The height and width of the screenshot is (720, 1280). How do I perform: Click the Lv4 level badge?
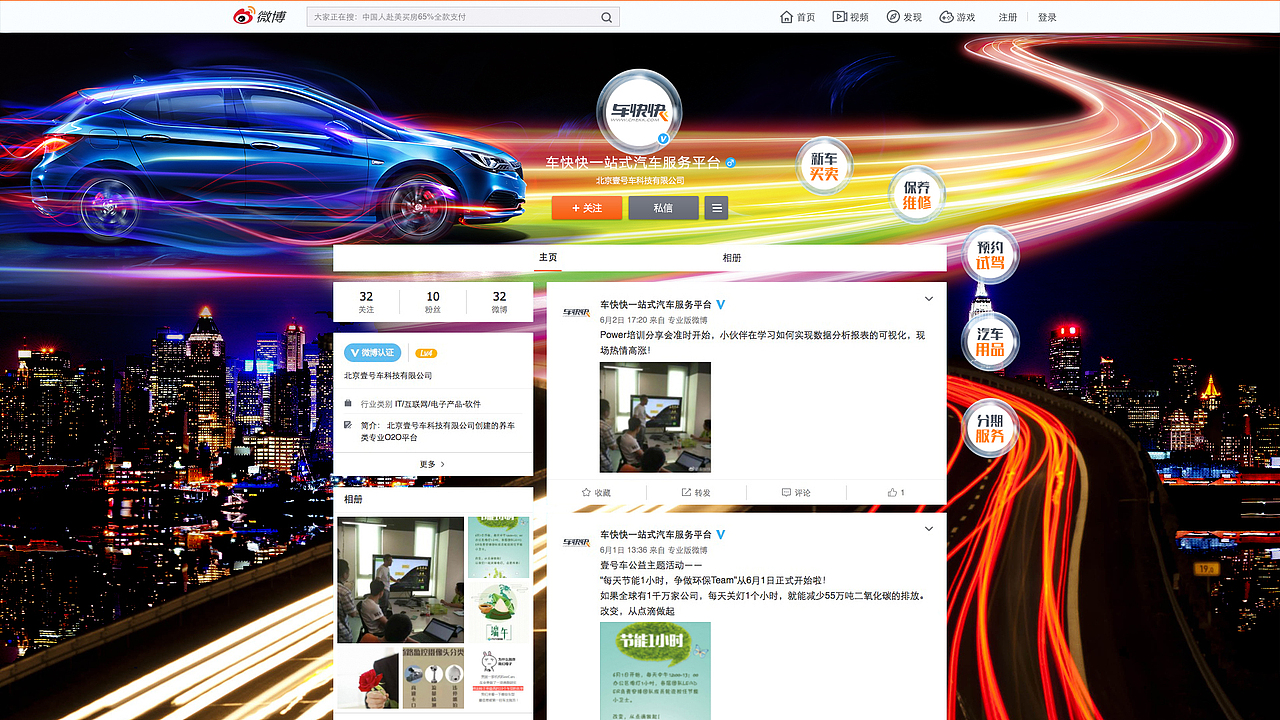tap(426, 353)
